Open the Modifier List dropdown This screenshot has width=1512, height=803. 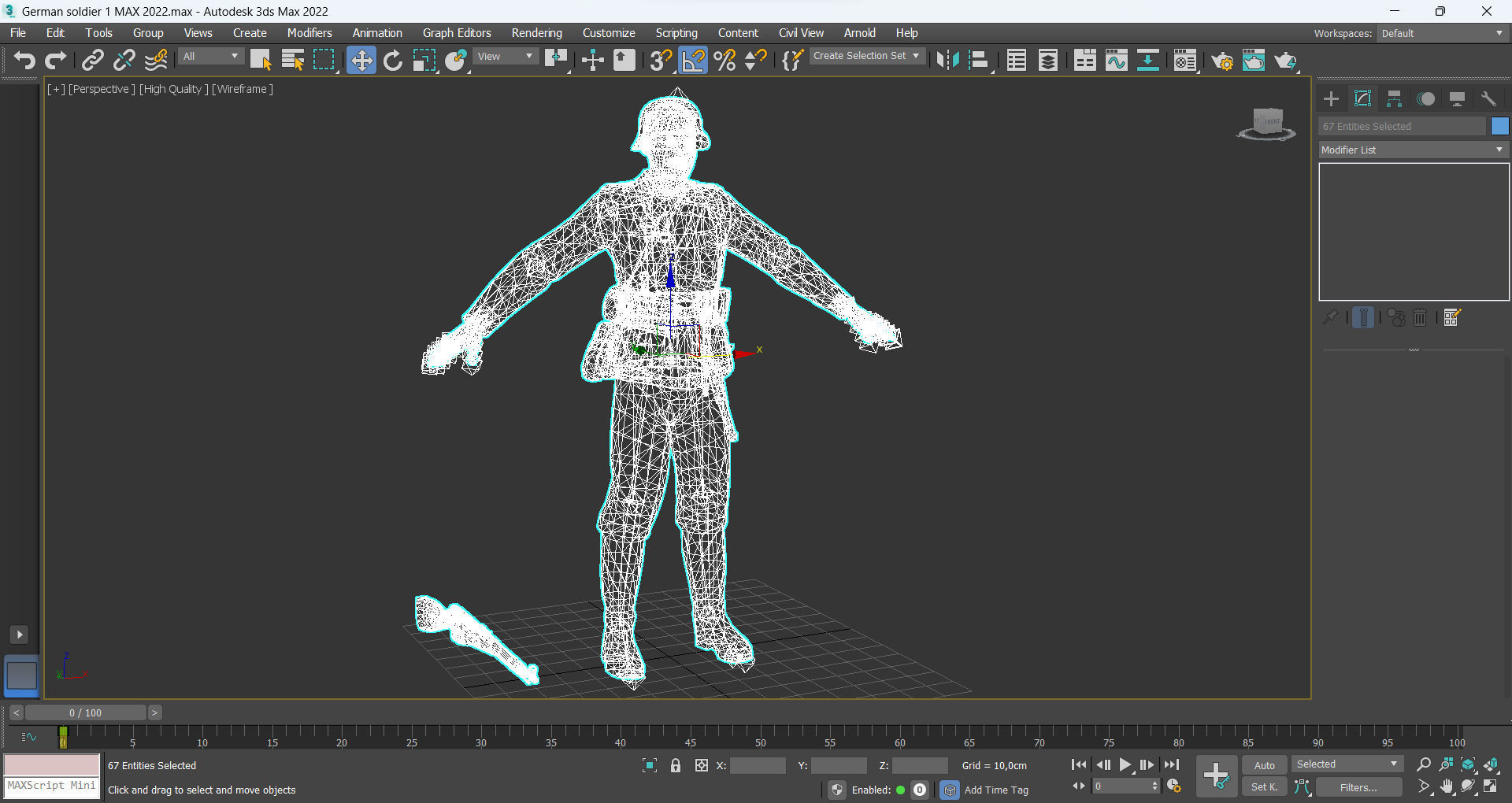tap(1414, 150)
